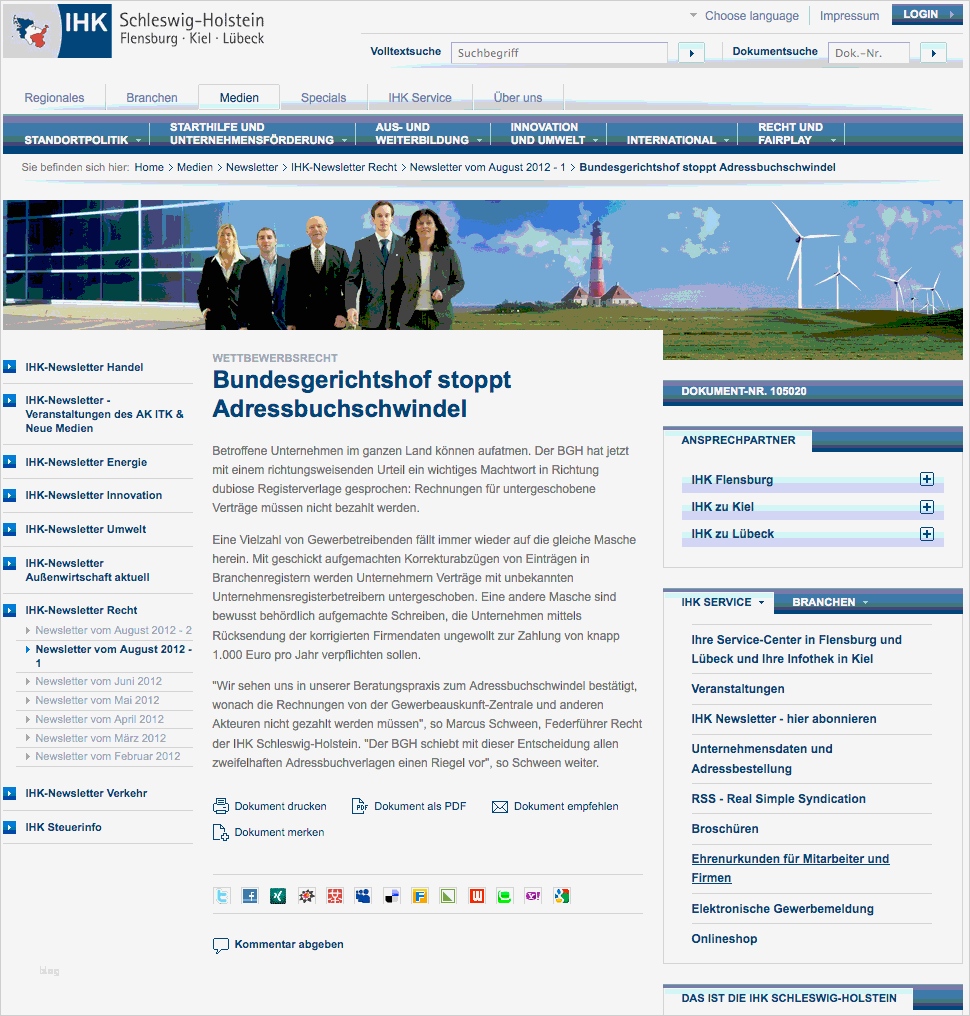This screenshot has height=1016, width=970.
Task: Share the article on Twitter
Action: click(221, 896)
